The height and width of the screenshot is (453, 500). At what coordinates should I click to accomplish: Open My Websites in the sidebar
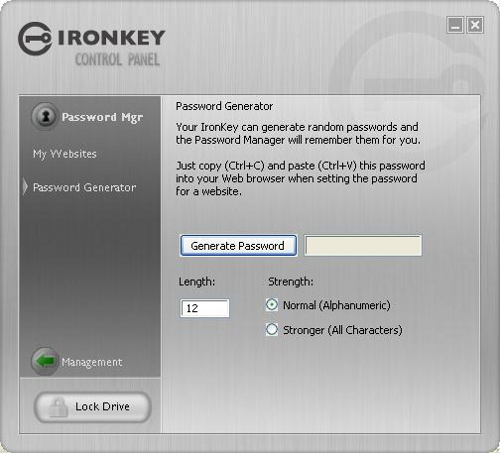click(x=65, y=154)
